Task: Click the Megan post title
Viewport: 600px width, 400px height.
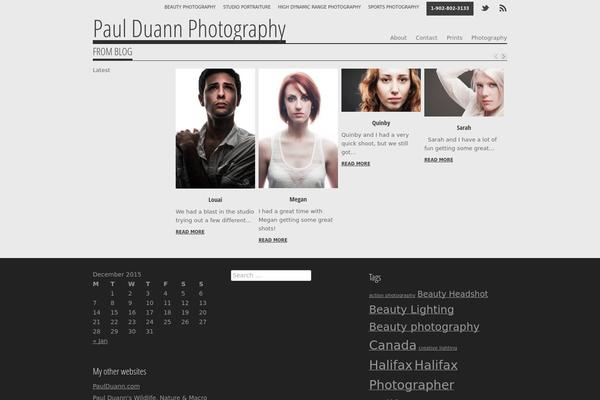Action: click(298, 199)
